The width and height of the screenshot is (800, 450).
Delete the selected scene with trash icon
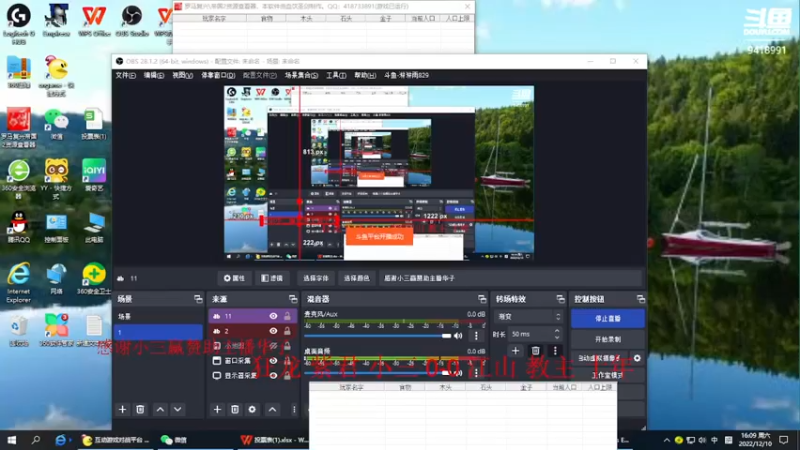point(140,409)
